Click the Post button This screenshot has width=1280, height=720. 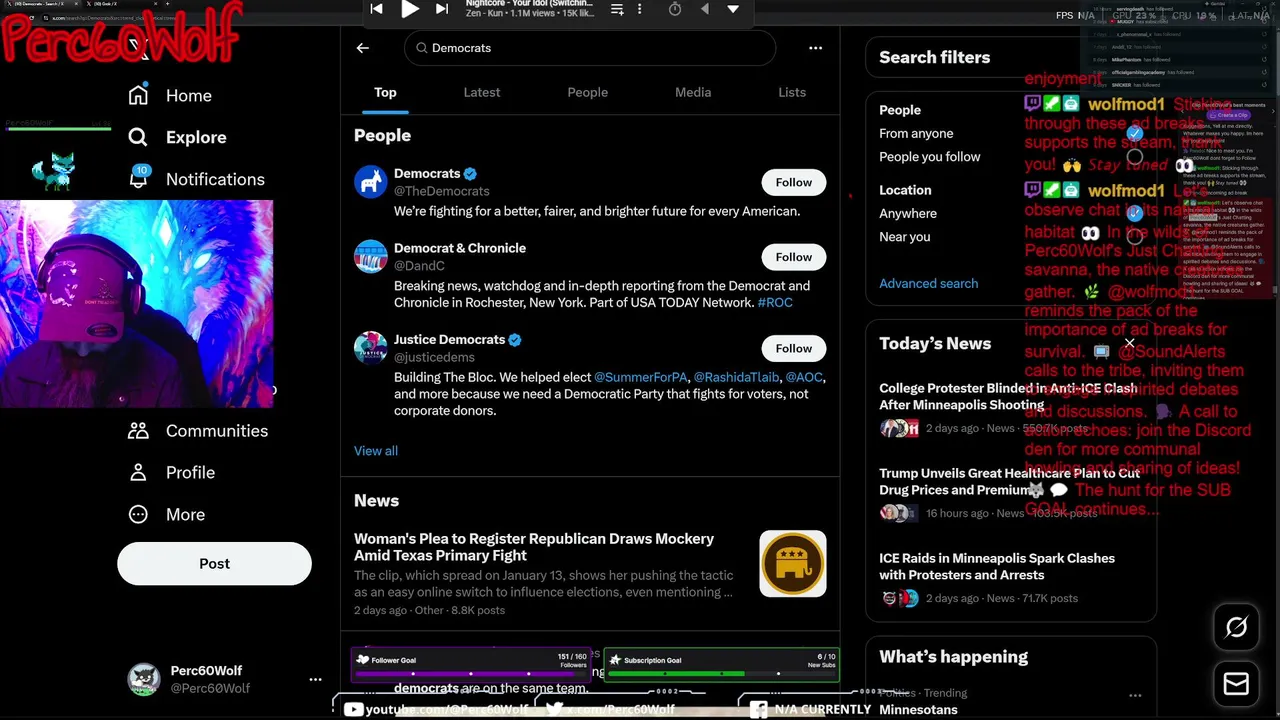click(x=214, y=563)
